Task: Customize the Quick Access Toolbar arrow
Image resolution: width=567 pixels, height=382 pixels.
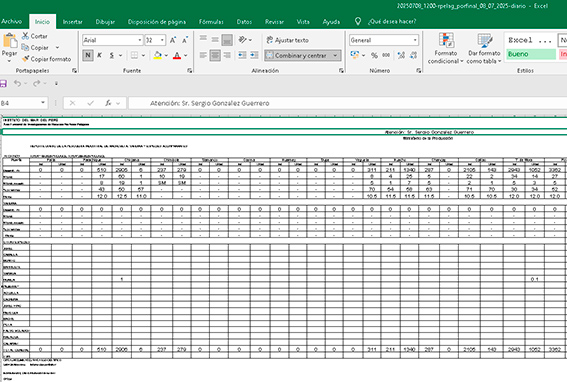Action: 56,84
